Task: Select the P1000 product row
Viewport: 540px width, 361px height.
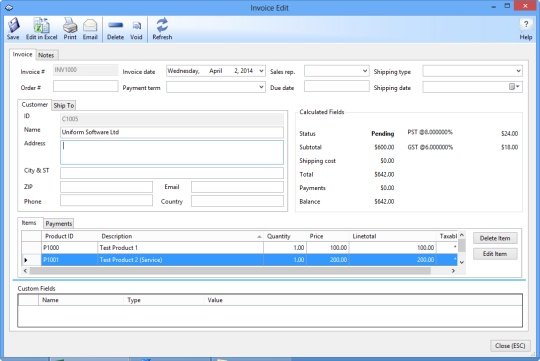Action: click(239, 248)
